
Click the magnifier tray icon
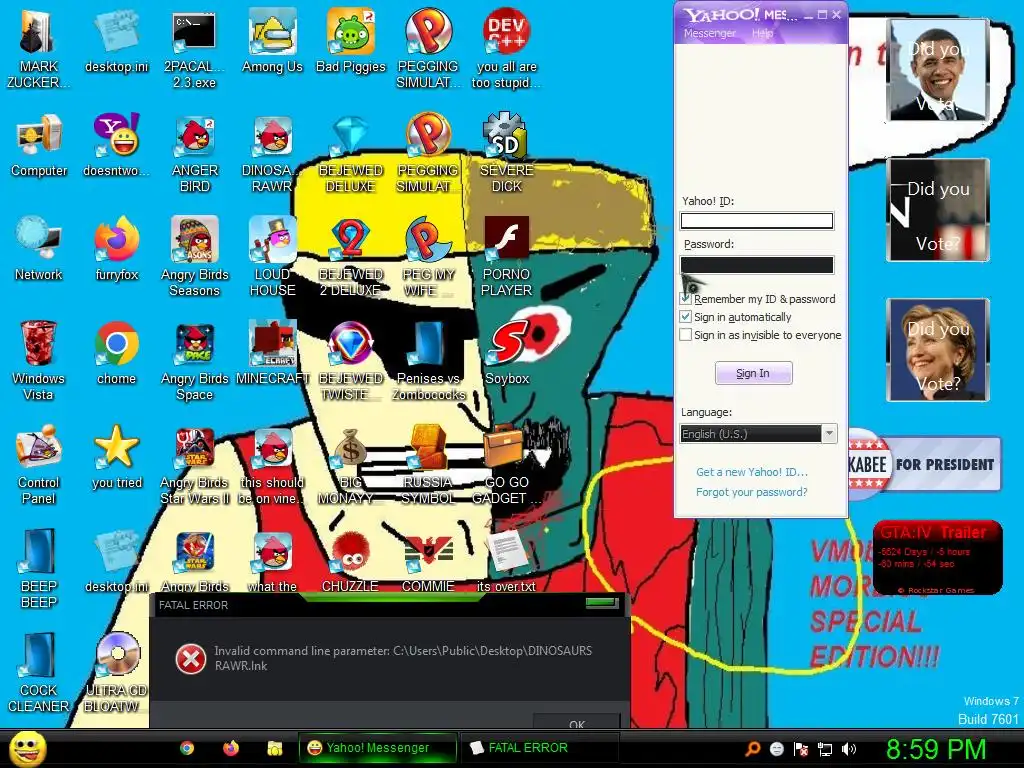pyautogui.click(x=752, y=749)
